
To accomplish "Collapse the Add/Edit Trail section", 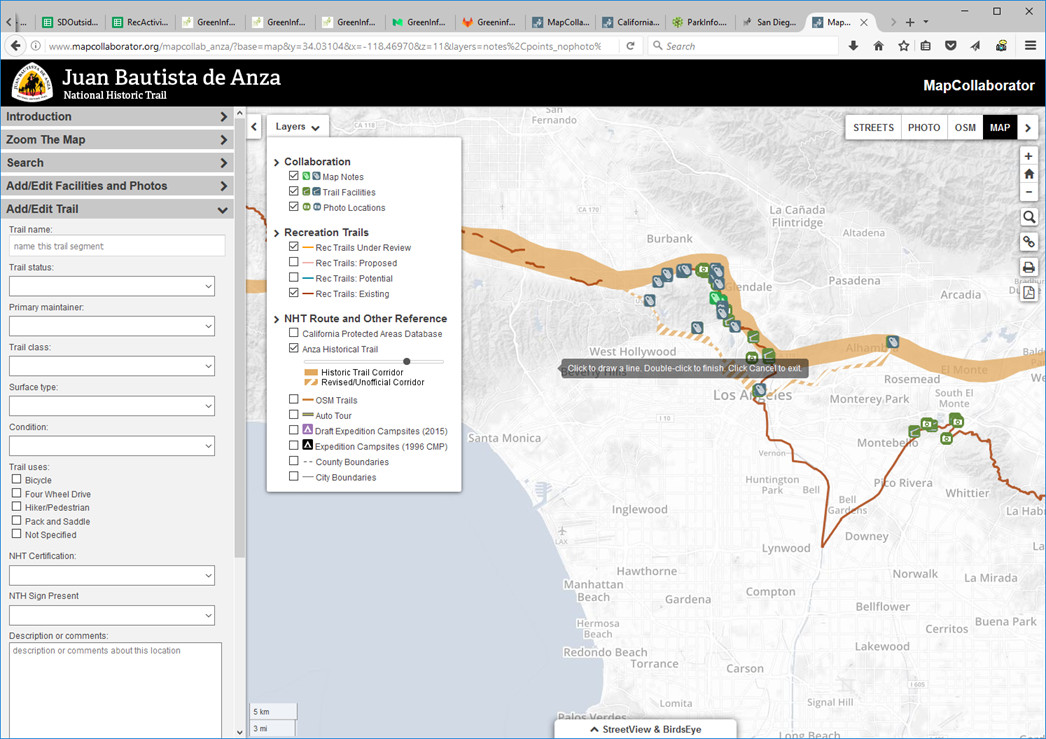I will point(117,209).
